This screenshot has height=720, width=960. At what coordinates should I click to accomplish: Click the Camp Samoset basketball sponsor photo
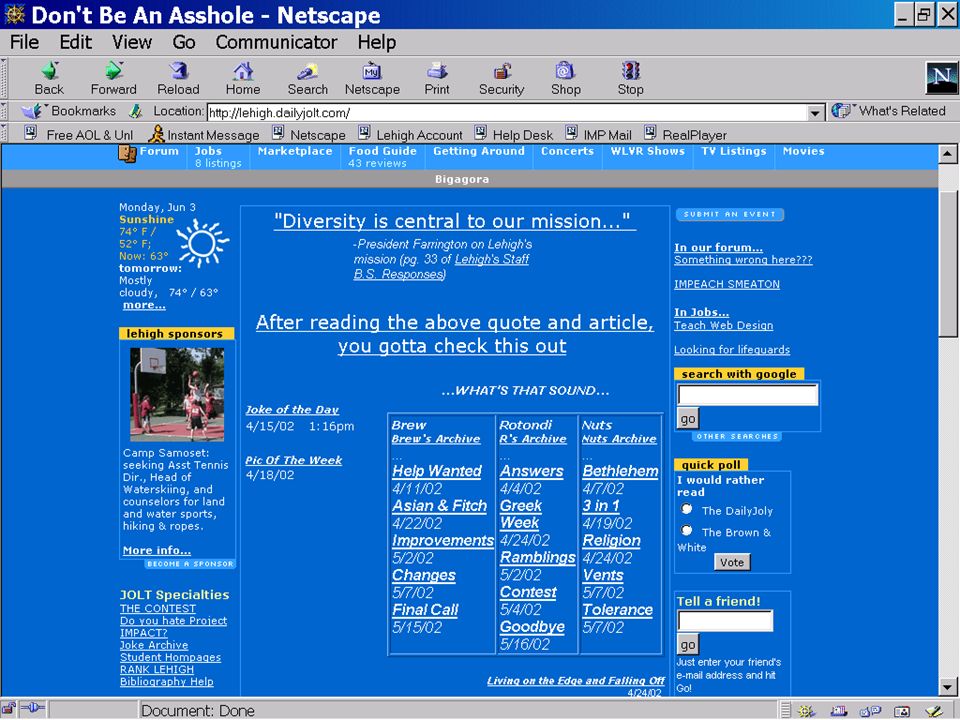177,394
